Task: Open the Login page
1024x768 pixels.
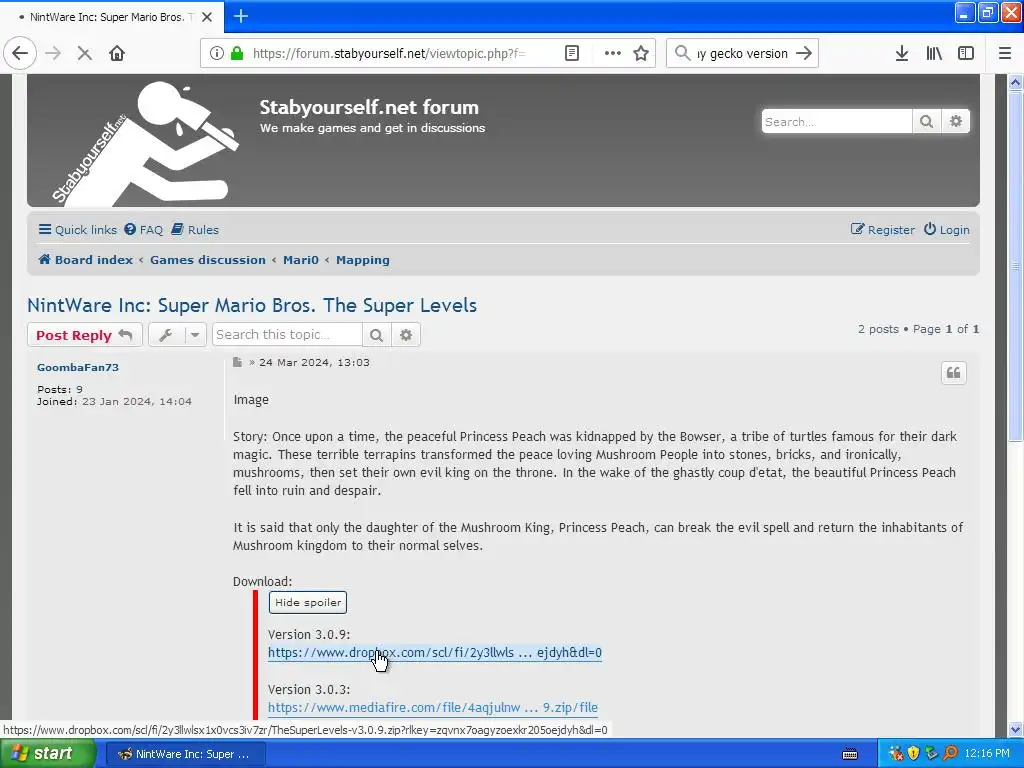Action: pyautogui.click(x=946, y=230)
